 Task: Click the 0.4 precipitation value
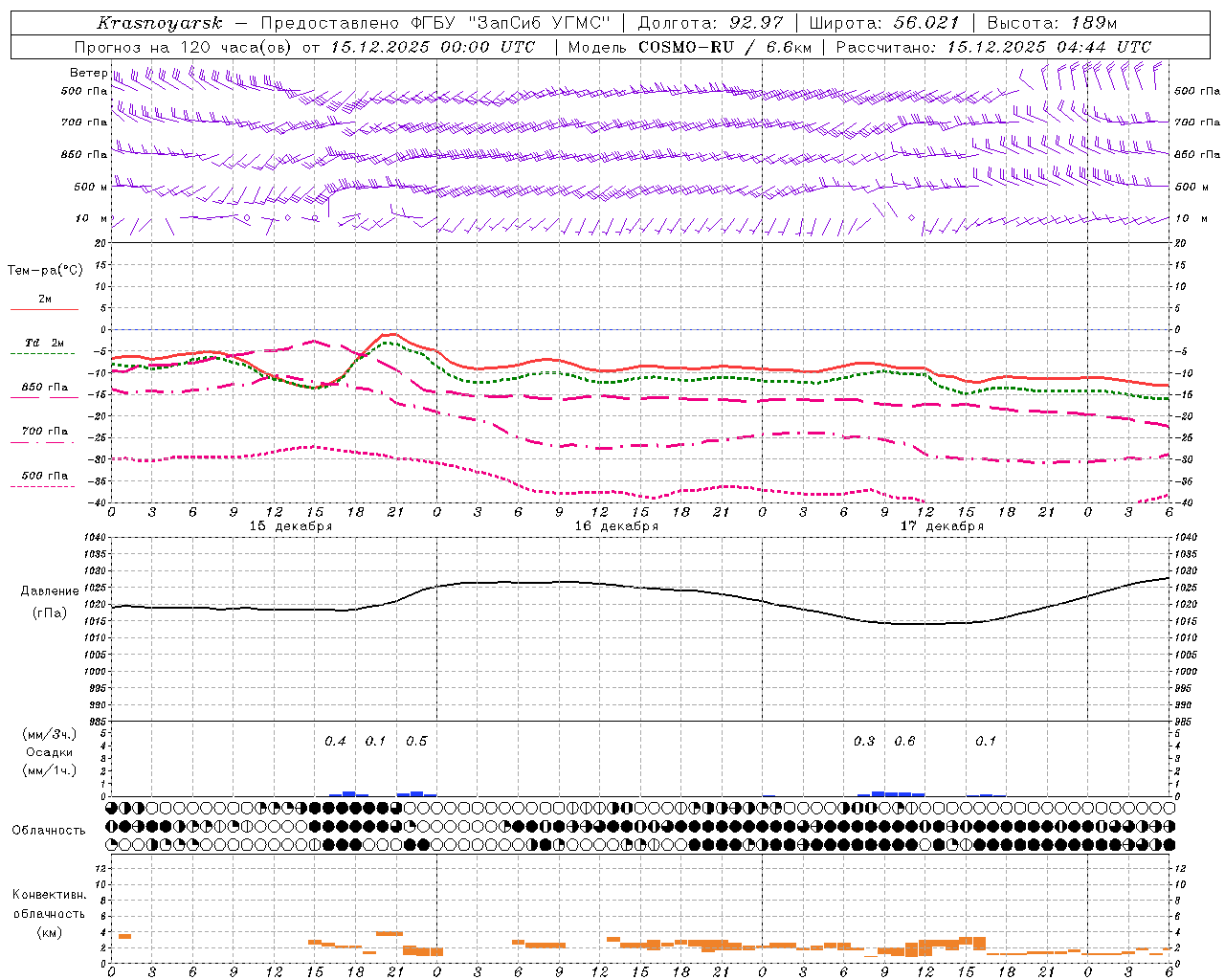(335, 741)
